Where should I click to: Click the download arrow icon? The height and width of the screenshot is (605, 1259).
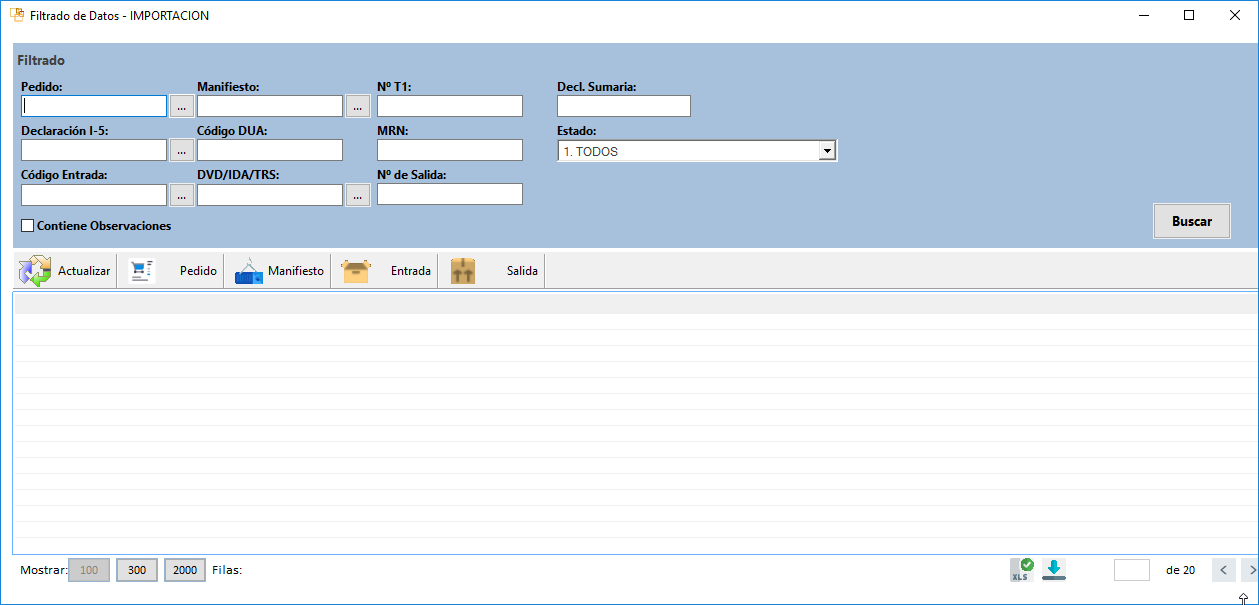point(1054,570)
